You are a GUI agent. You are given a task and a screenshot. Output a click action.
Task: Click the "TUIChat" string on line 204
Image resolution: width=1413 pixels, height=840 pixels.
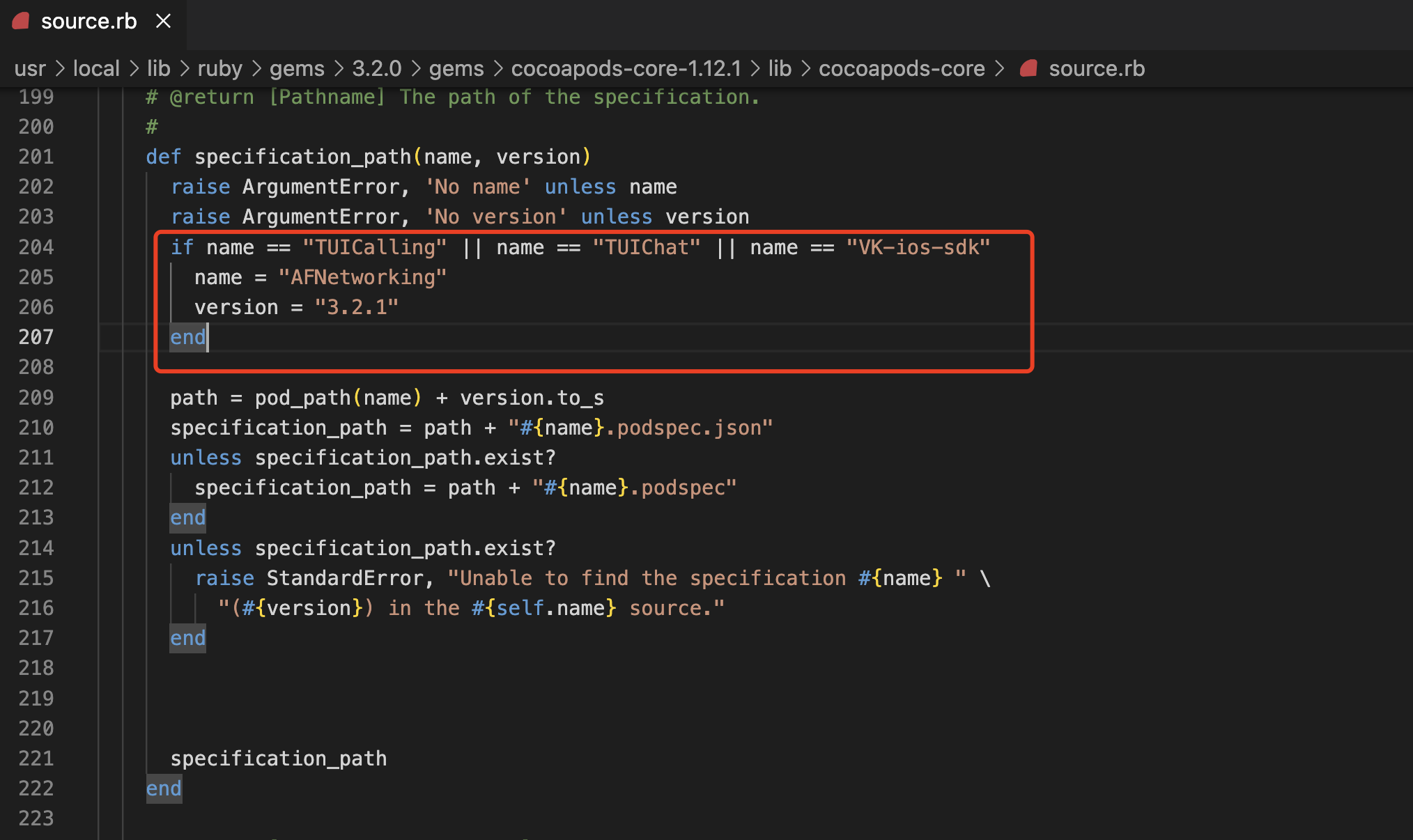pyautogui.click(x=647, y=247)
